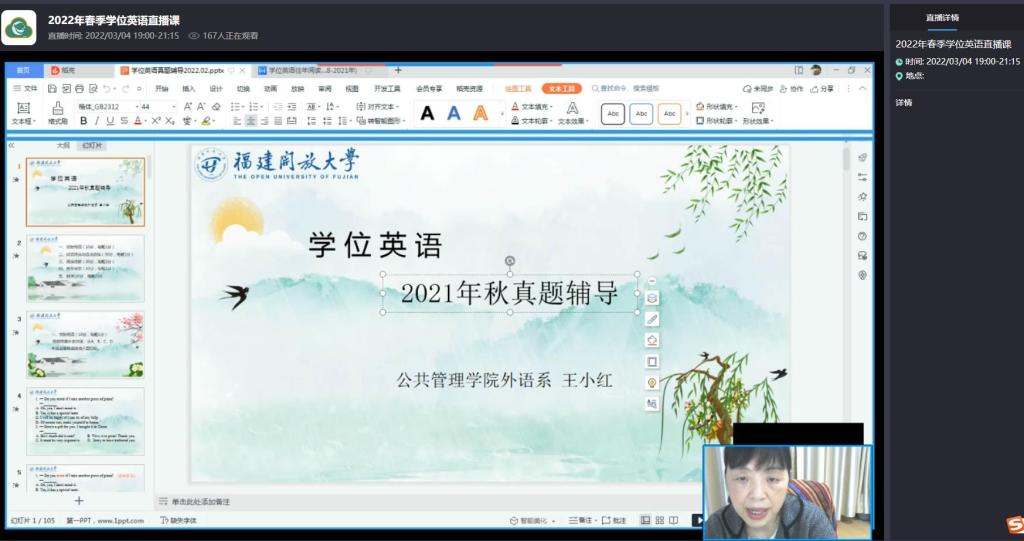This screenshot has height=541, width=1024.
Task: Toggle italic text formatting
Action: [x=95, y=121]
